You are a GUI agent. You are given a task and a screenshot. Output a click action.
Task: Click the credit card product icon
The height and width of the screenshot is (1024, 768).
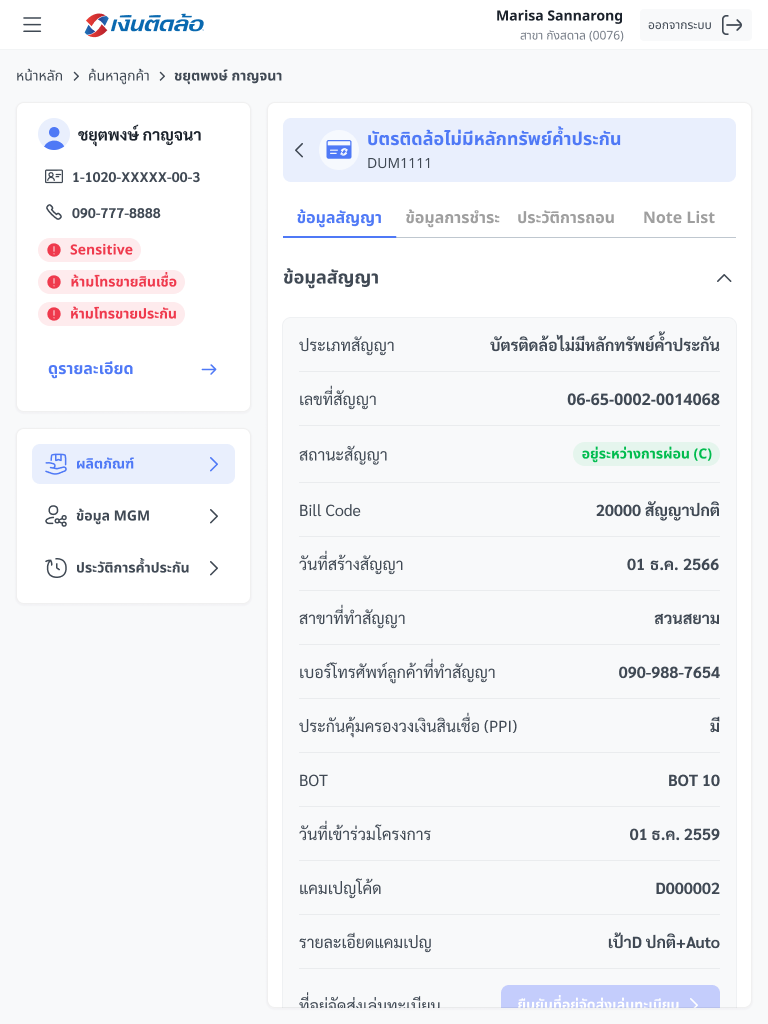coord(339,150)
